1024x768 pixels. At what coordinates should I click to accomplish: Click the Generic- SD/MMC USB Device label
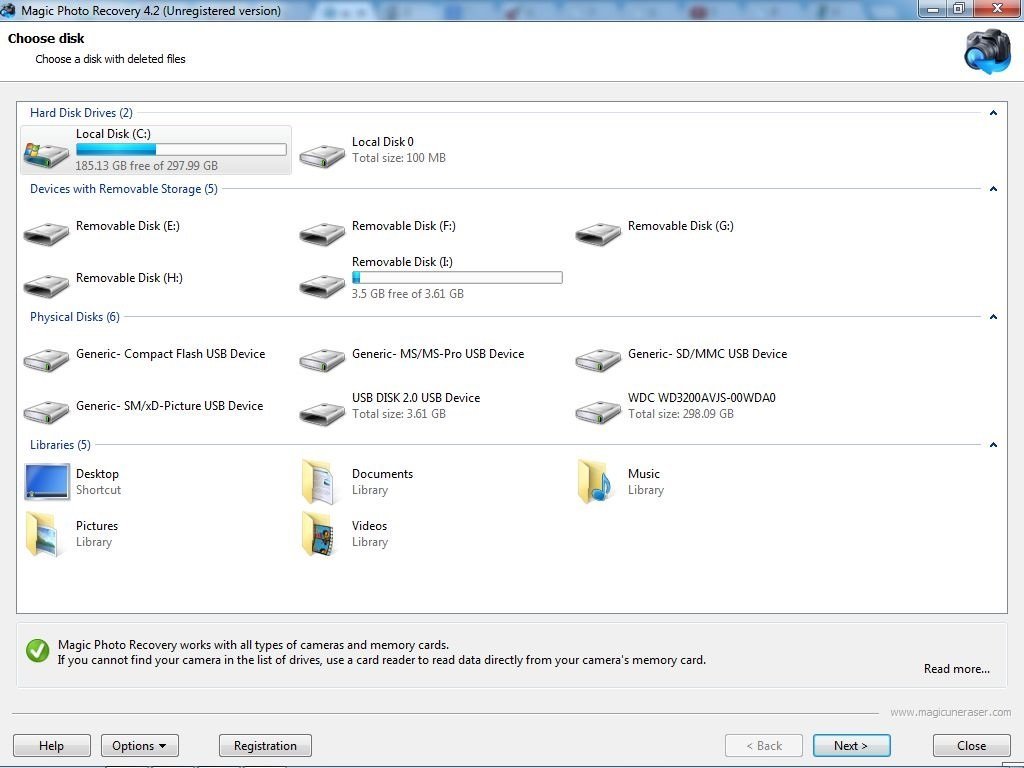click(x=708, y=354)
